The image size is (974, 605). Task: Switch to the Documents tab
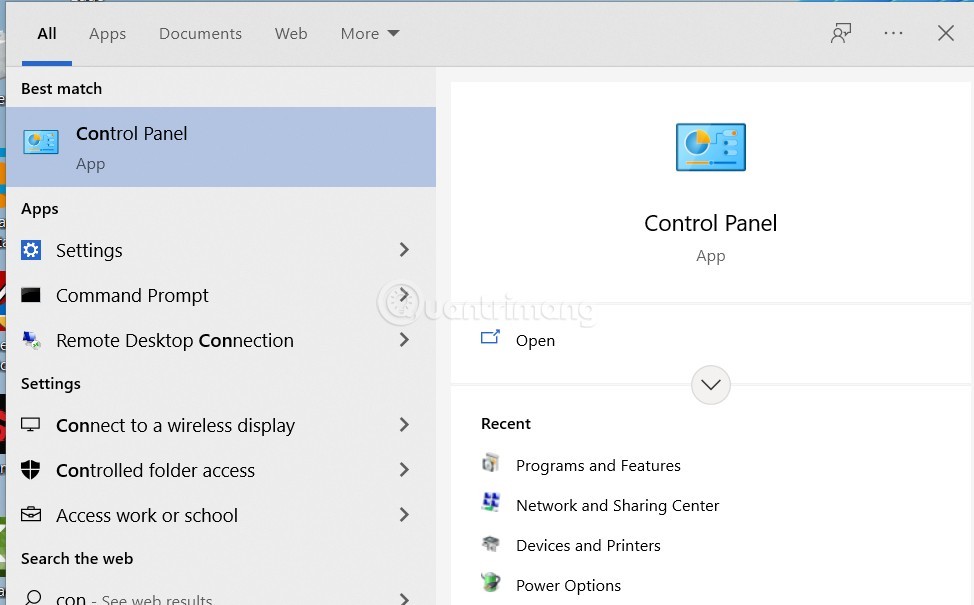tap(200, 34)
